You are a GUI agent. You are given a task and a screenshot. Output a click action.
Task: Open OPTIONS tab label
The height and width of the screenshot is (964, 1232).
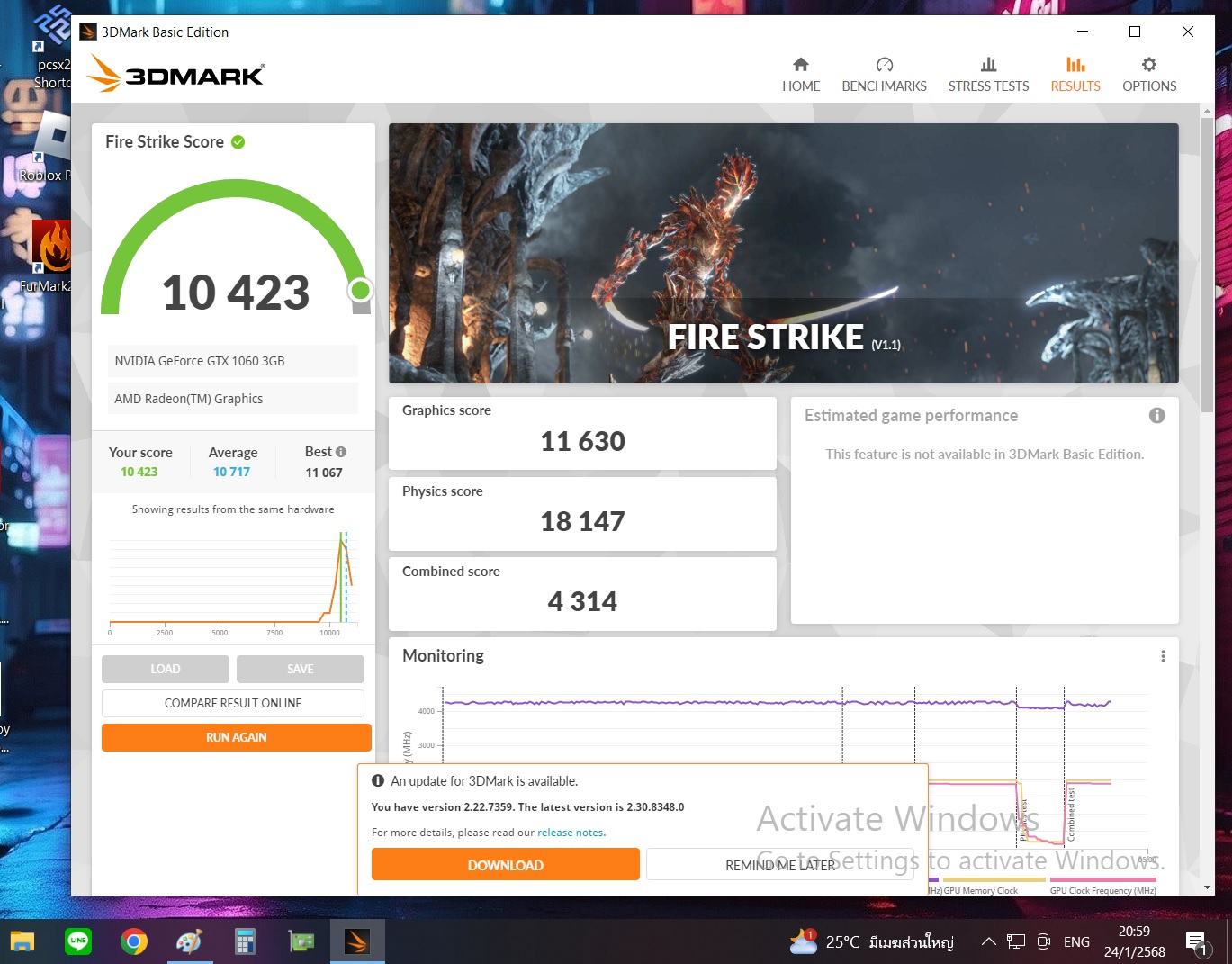coord(1149,86)
